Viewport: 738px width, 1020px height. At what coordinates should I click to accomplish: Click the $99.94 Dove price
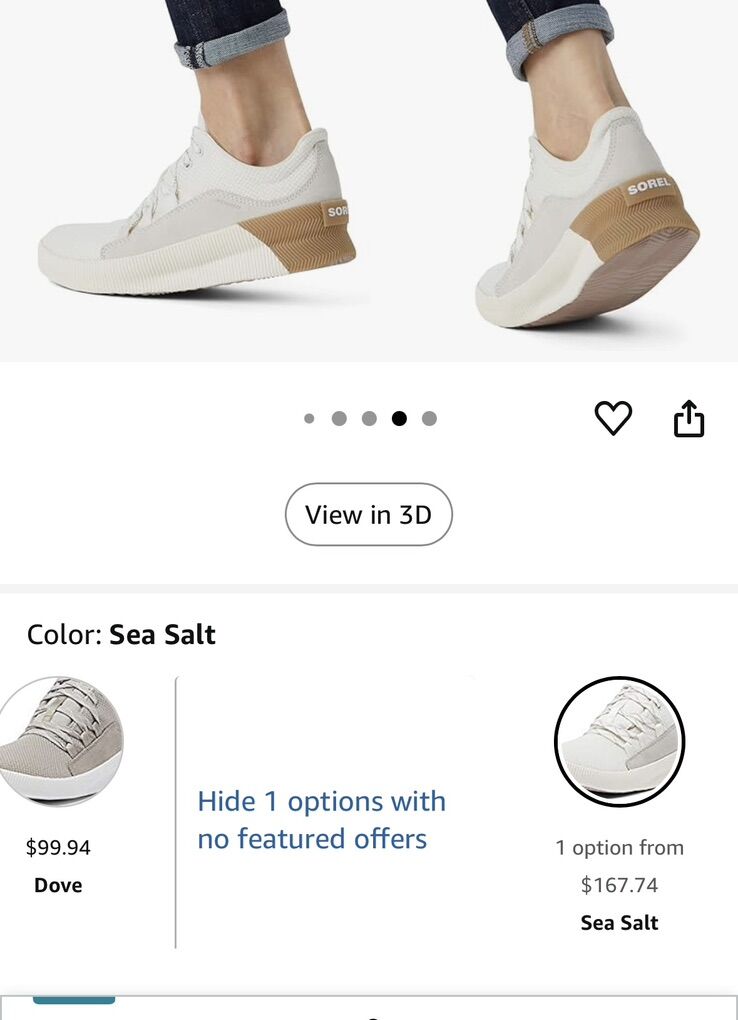click(x=58, y=848)
